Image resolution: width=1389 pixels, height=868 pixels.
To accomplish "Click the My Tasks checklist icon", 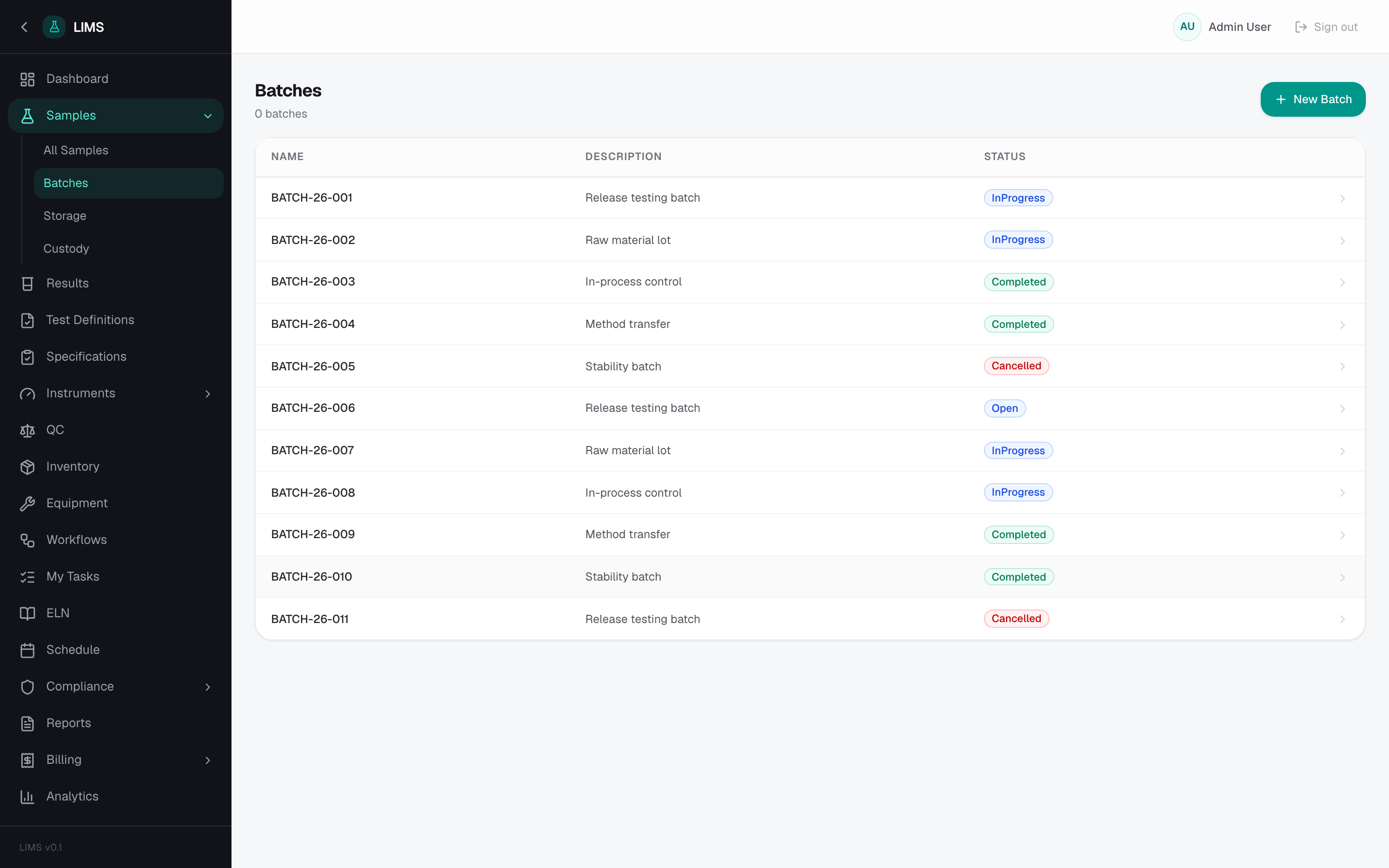I will pyautogui.click(x=27, y=577).
